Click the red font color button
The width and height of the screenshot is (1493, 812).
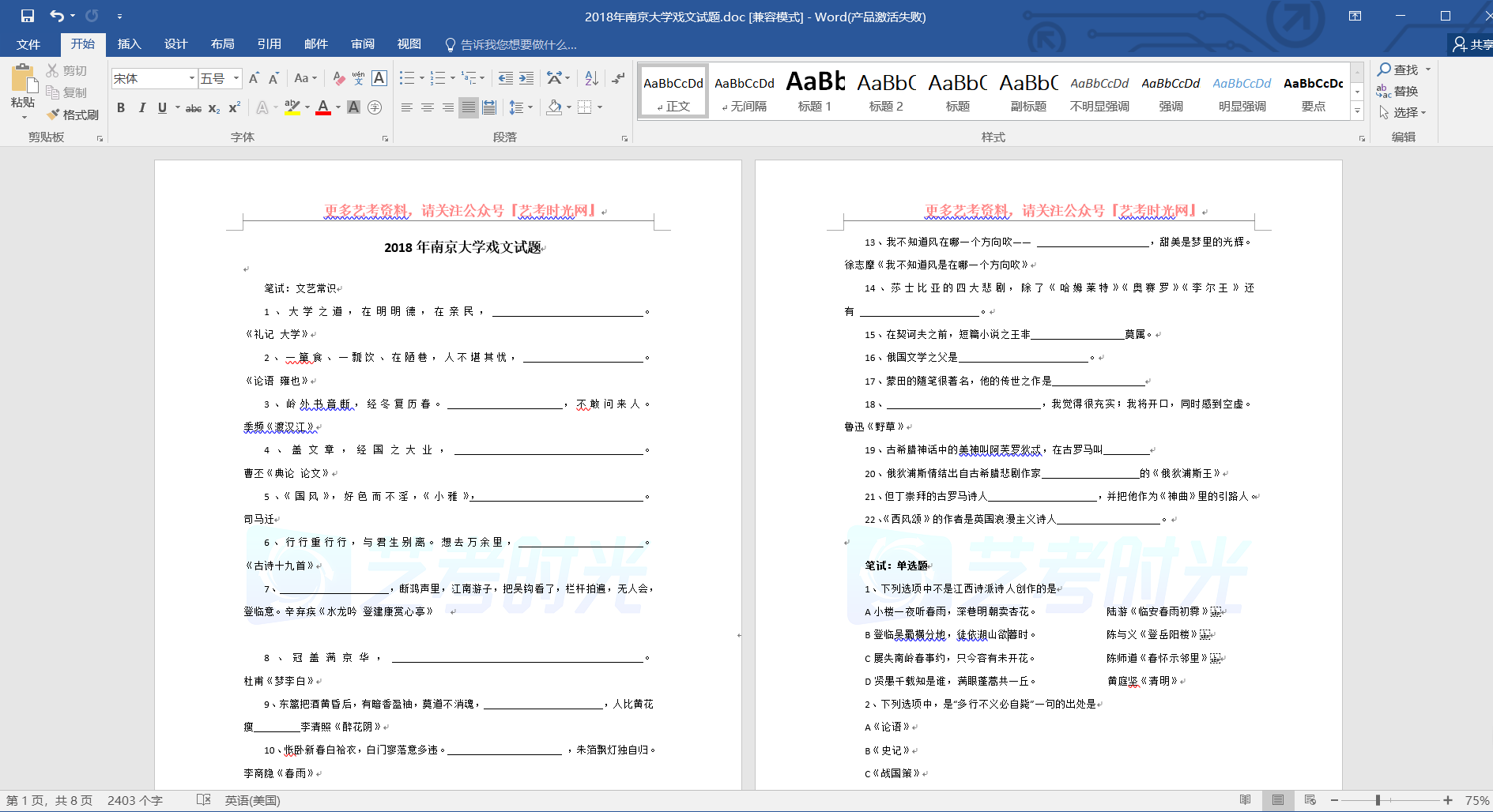[x=322, y=108]
